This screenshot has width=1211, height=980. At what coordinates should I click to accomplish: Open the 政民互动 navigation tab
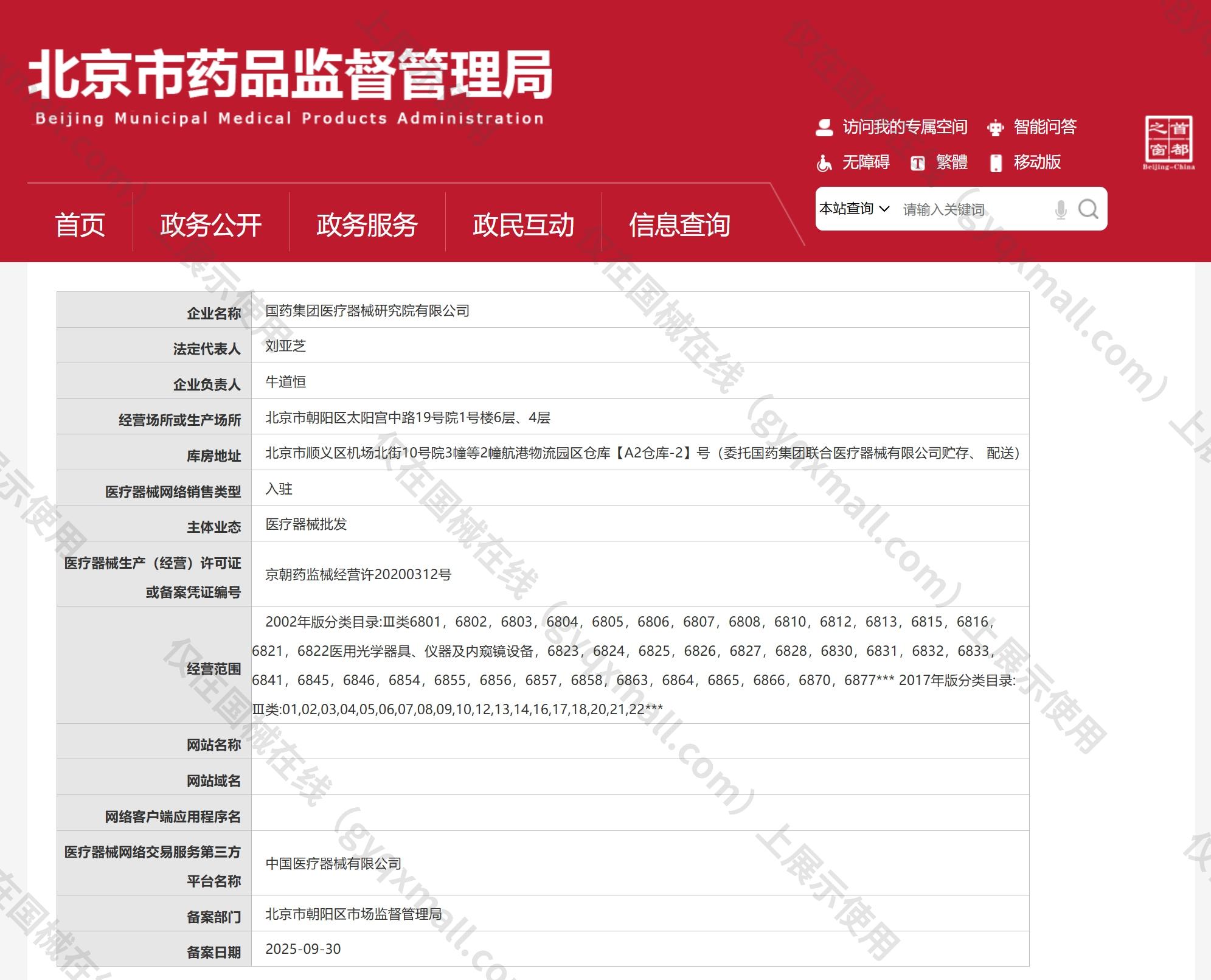[523, 225]
